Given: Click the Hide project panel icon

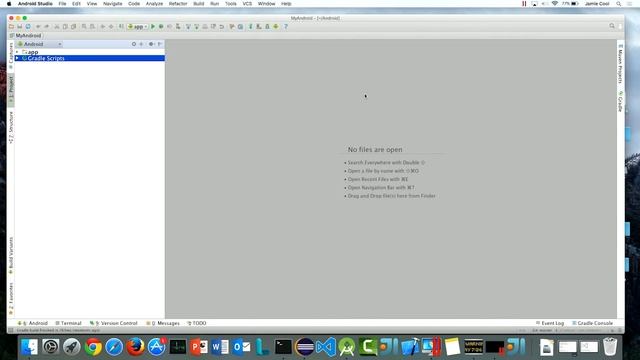Looking at the screenshot, I should click(160, 44).
